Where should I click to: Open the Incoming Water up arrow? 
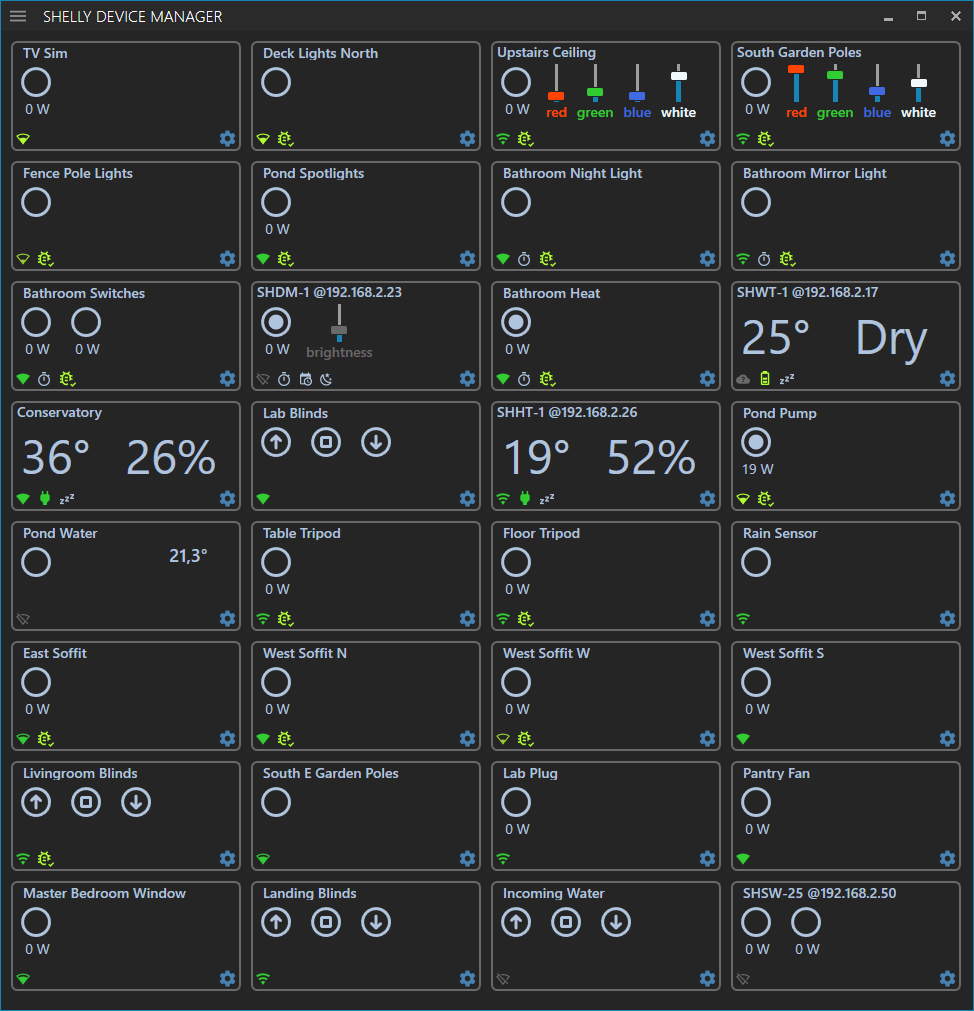[x=516, y=922]
